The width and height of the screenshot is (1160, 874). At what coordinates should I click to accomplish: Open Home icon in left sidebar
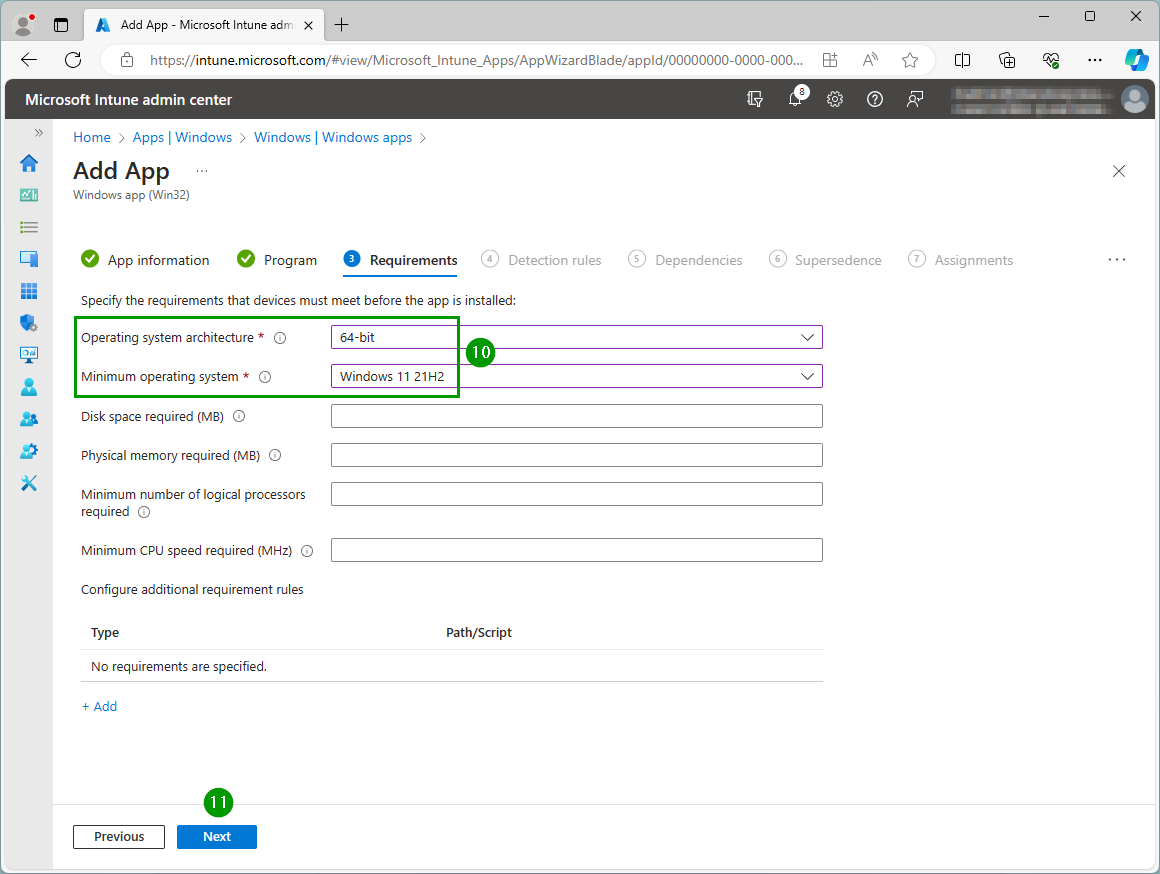click(29, 163)
